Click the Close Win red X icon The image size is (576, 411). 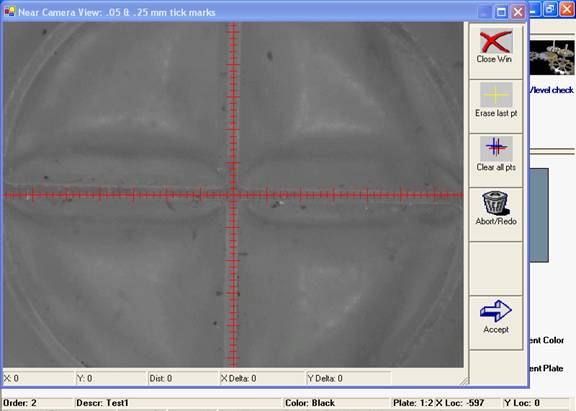(x=496, y=42)
